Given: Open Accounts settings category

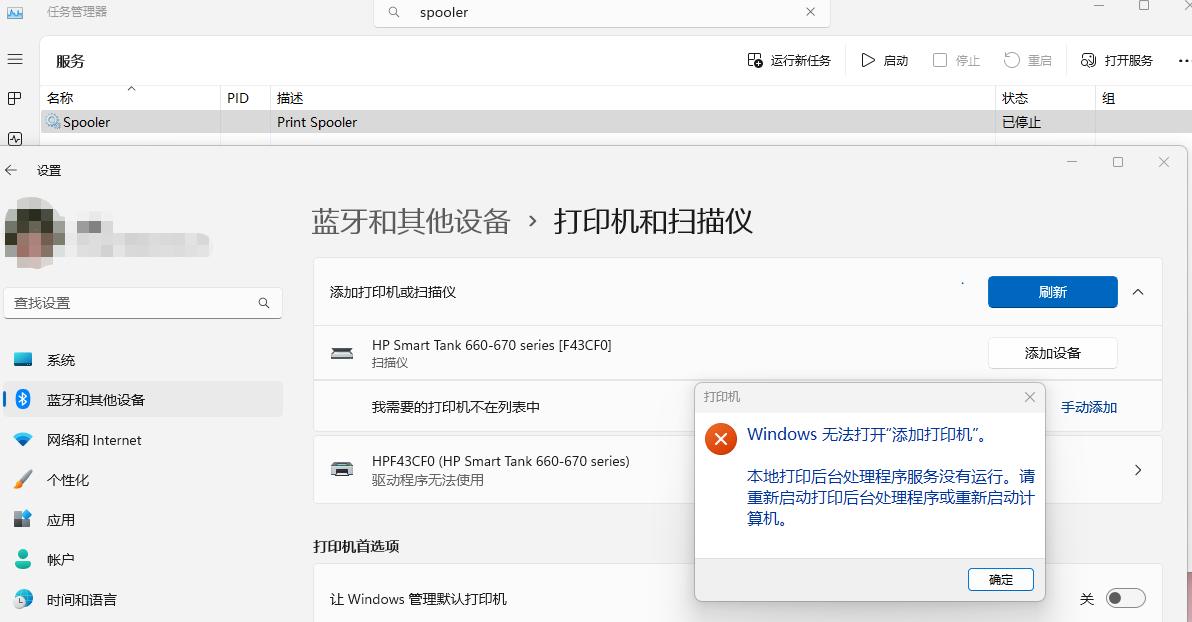Looking at the screenshot, I should coord(143,560).
